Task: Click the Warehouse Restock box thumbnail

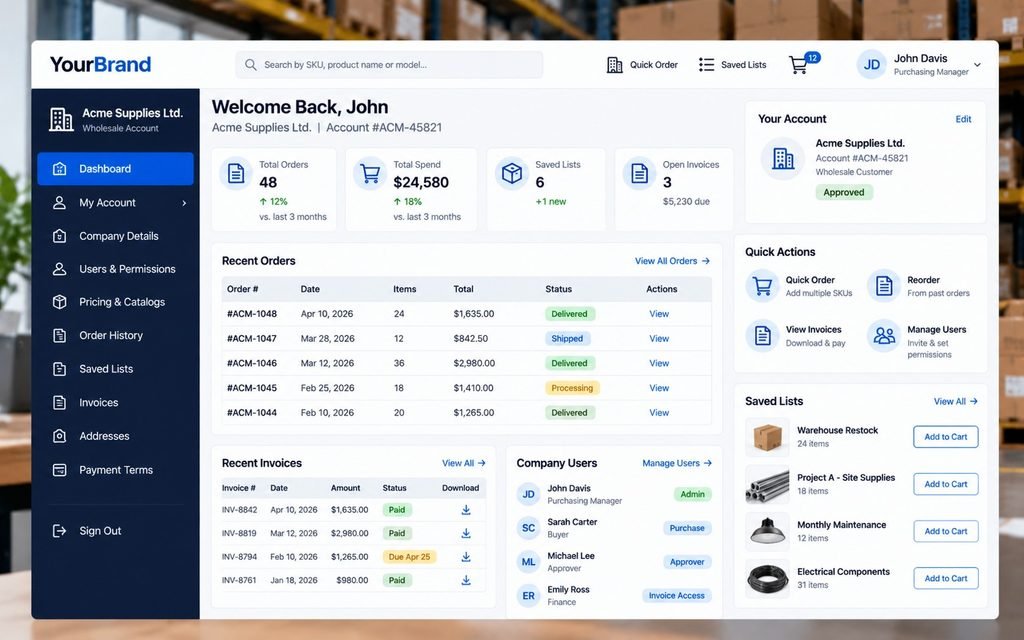Action: tap(767, 437)
